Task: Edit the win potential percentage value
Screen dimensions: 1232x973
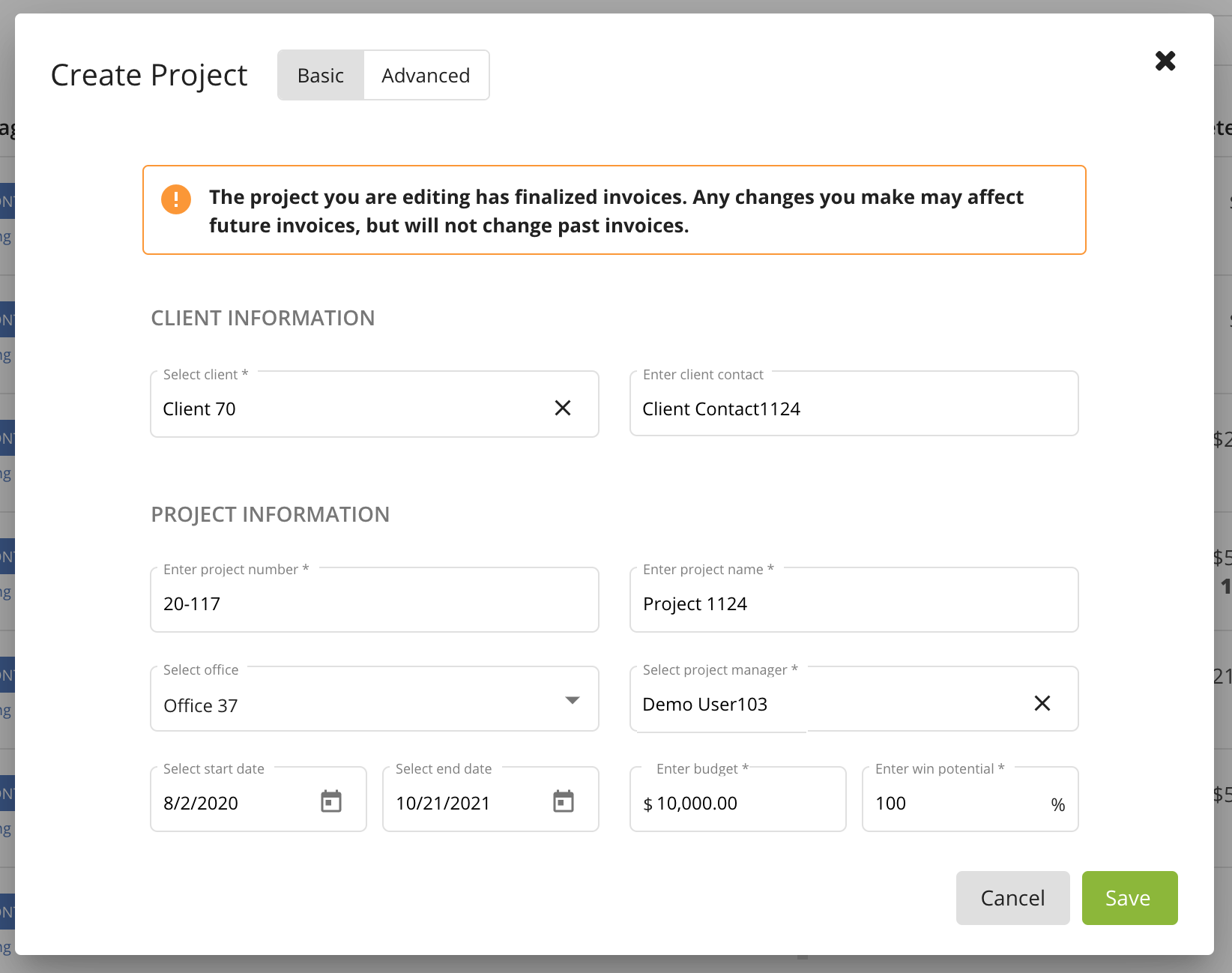Action: [x=952, y=802]
